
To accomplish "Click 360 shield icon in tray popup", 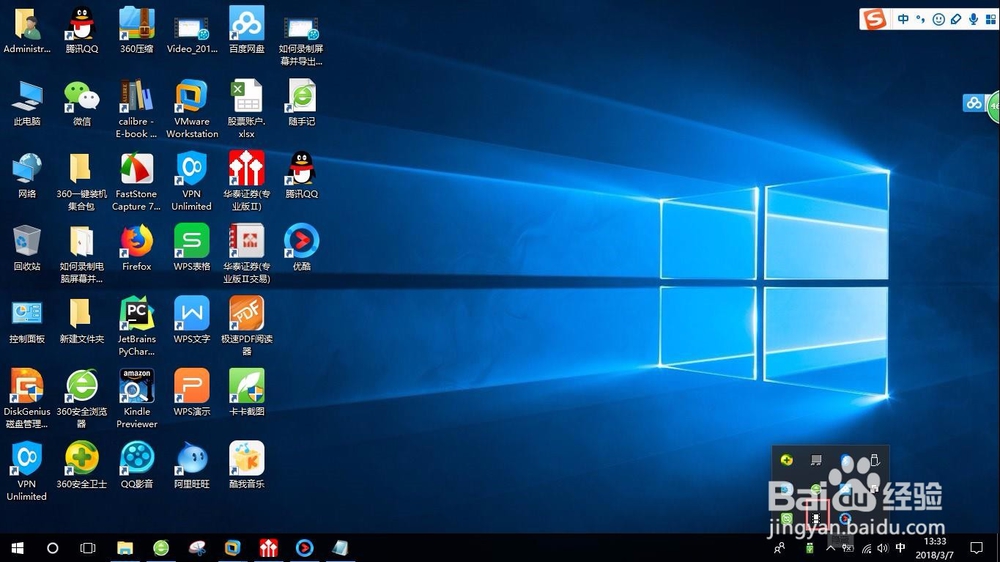I will coord(786,460).
